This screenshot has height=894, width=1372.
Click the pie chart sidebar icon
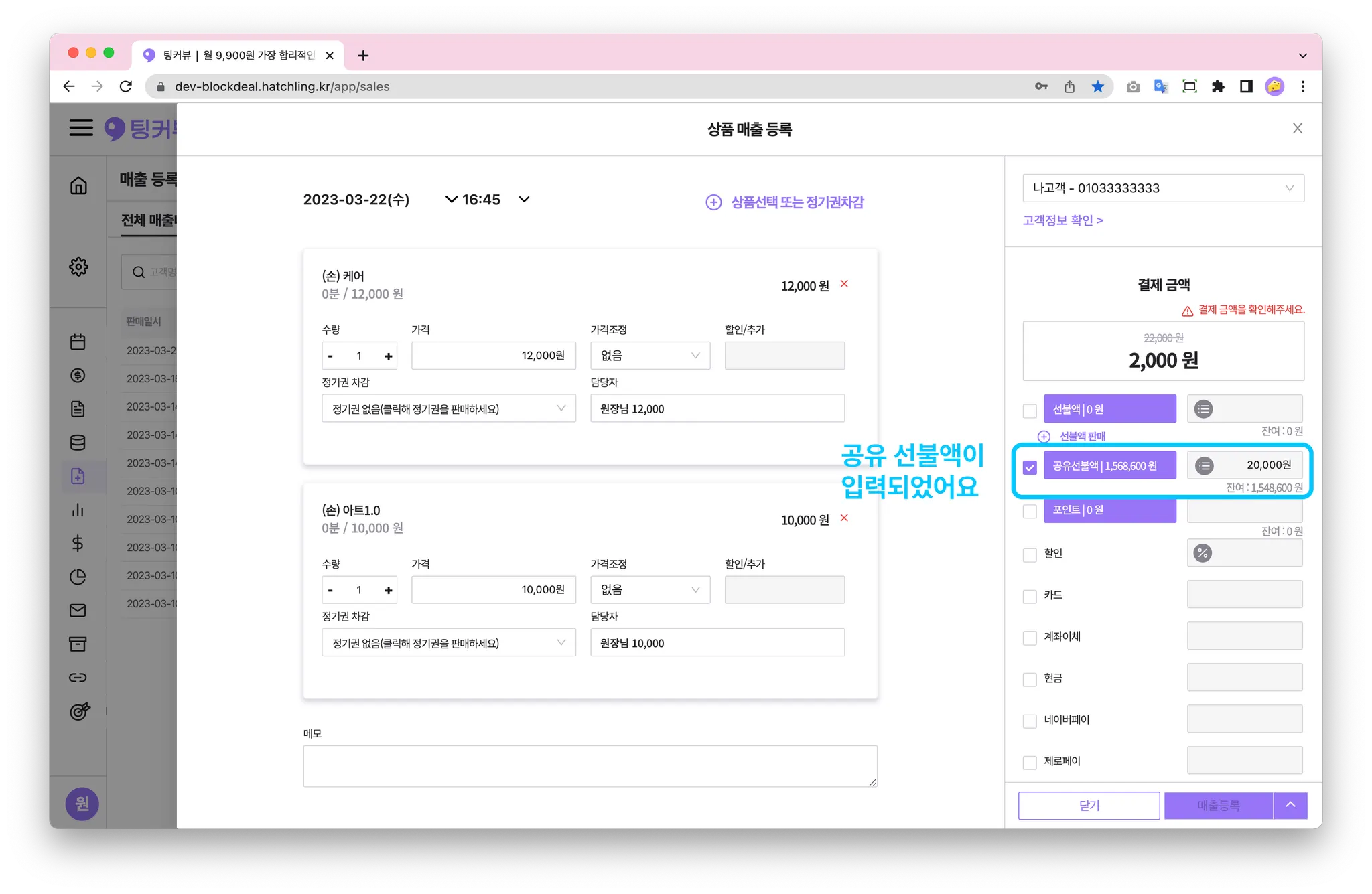(x=78, y=577)
